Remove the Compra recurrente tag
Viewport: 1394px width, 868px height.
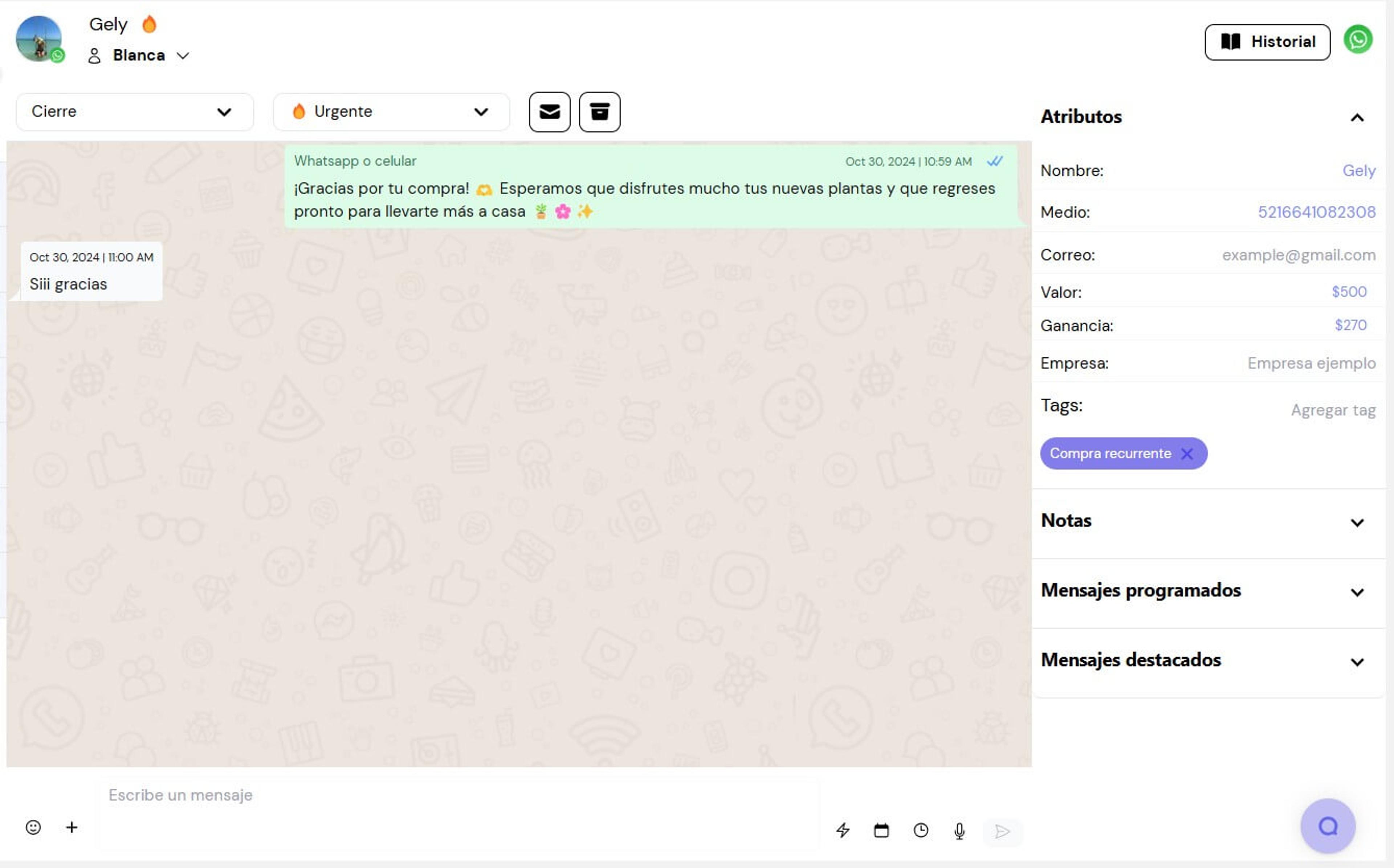tap(1187, 454)
